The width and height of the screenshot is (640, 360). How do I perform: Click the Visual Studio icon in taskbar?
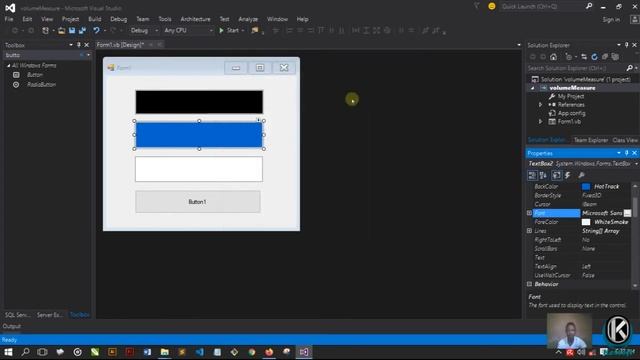pyautogui.click(x=304, y=352)
